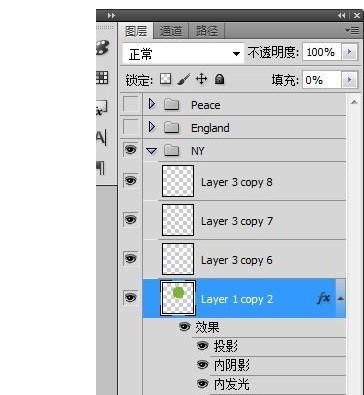Open the layers panel options menu
Screen dimensions: 364x395
[352, 31]
